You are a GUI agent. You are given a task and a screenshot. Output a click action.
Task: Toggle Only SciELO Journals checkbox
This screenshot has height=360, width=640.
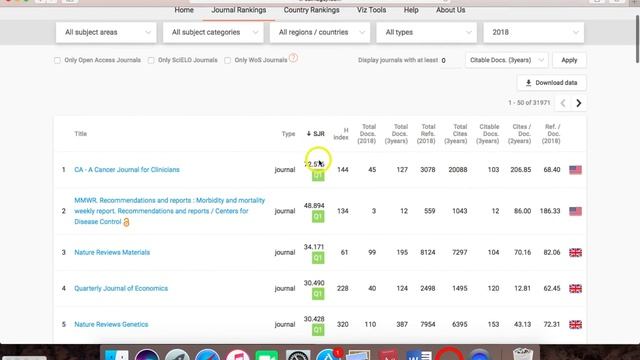click(151, 60)
